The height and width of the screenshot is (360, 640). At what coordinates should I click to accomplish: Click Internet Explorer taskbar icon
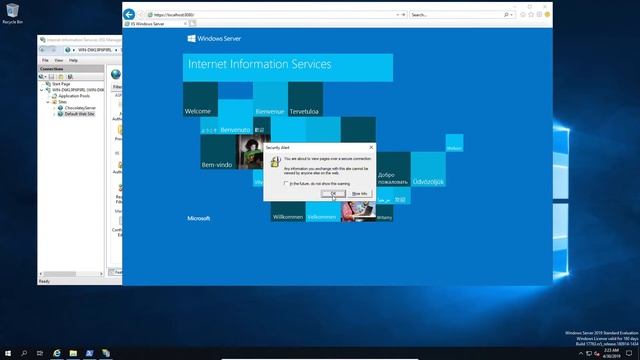coord(57,353)
